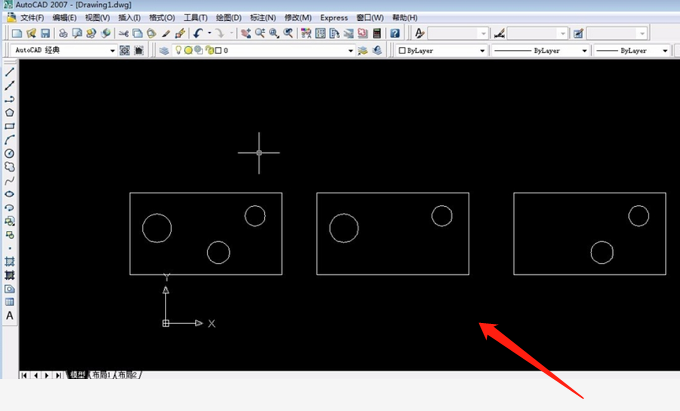Screen dimensions: 680x411
Task: Click layer 0 color square
Action: tap(219, 50)
